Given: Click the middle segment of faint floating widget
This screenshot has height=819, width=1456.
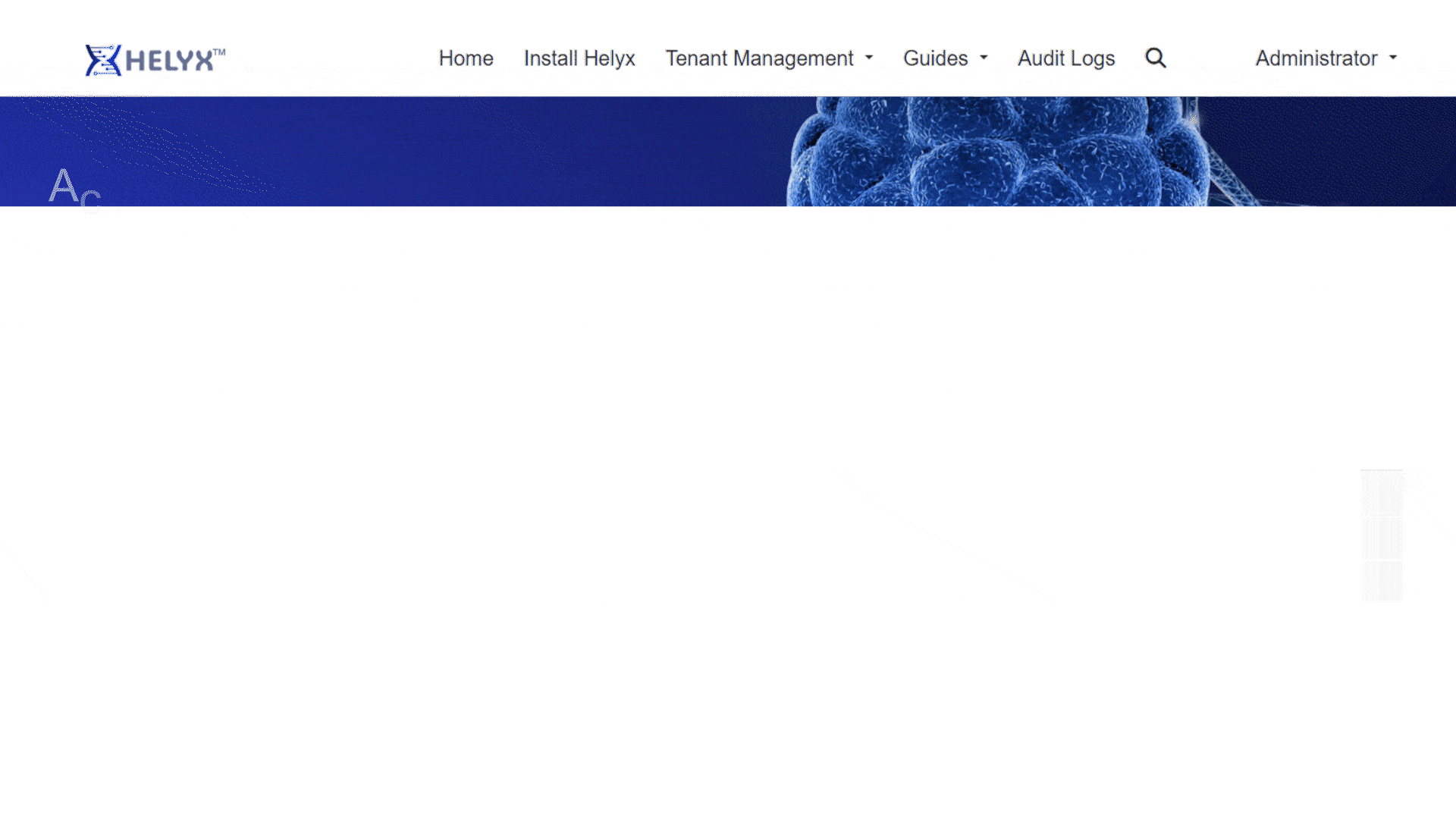Looking at the screenshot, I should point(1382,537).
